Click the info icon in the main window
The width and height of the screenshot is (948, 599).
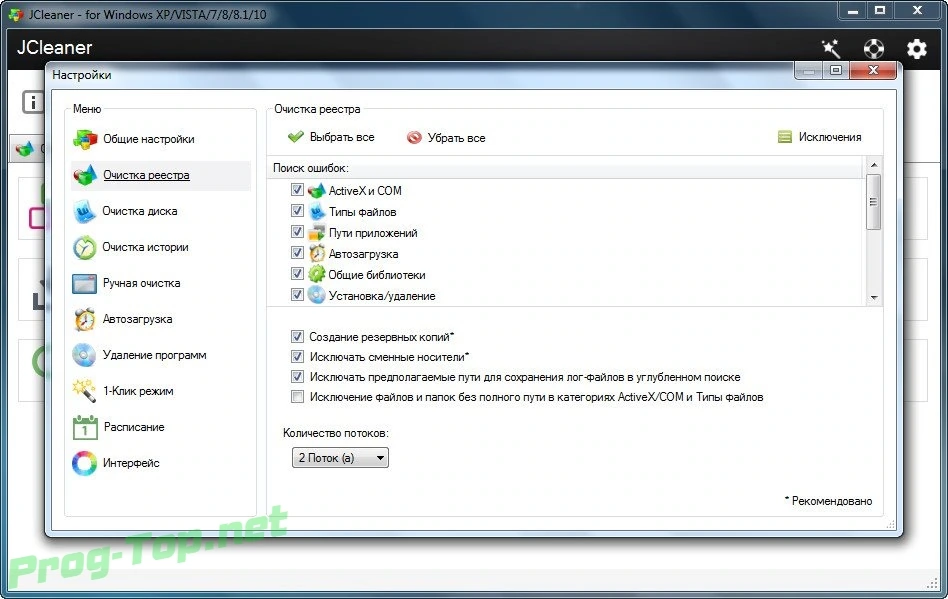33,102
